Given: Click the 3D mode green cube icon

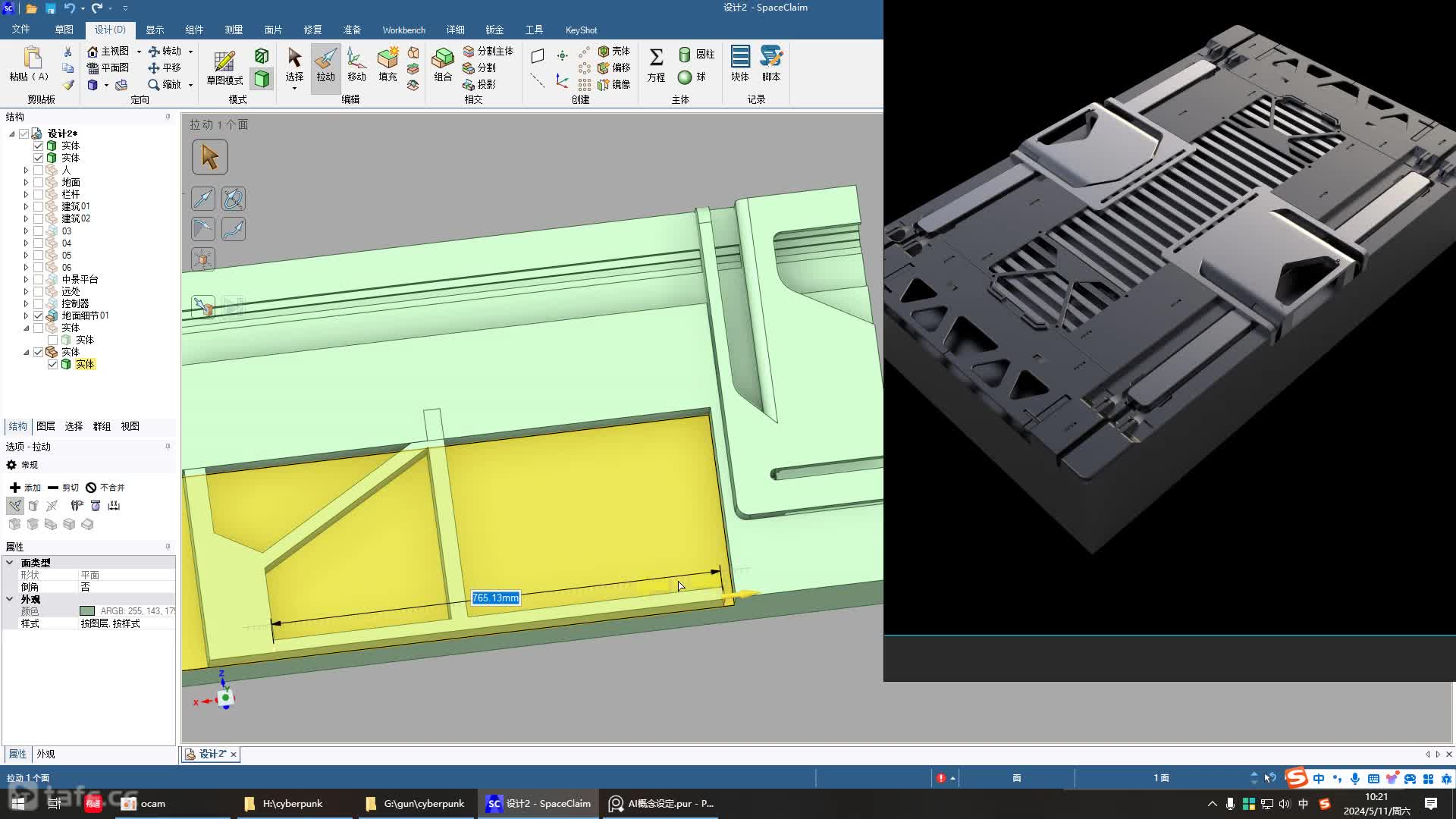Looking at the screenshot, I should [x=262, y=78].
